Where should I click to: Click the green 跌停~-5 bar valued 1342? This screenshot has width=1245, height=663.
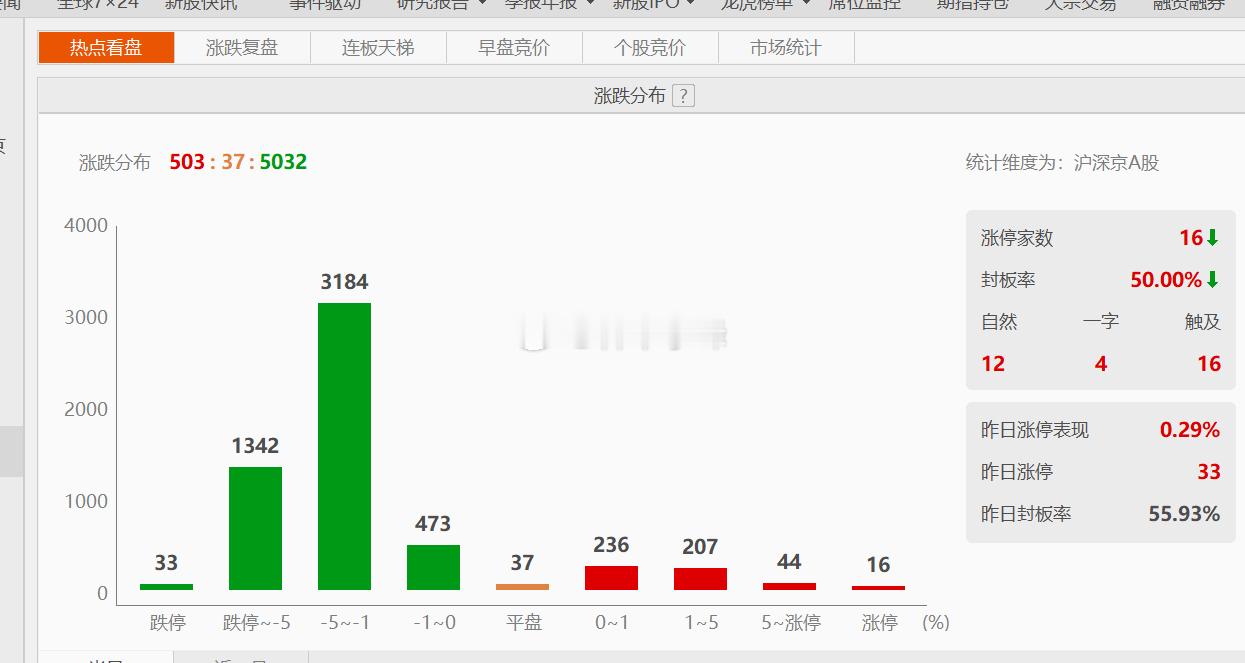tap(255, 528)
